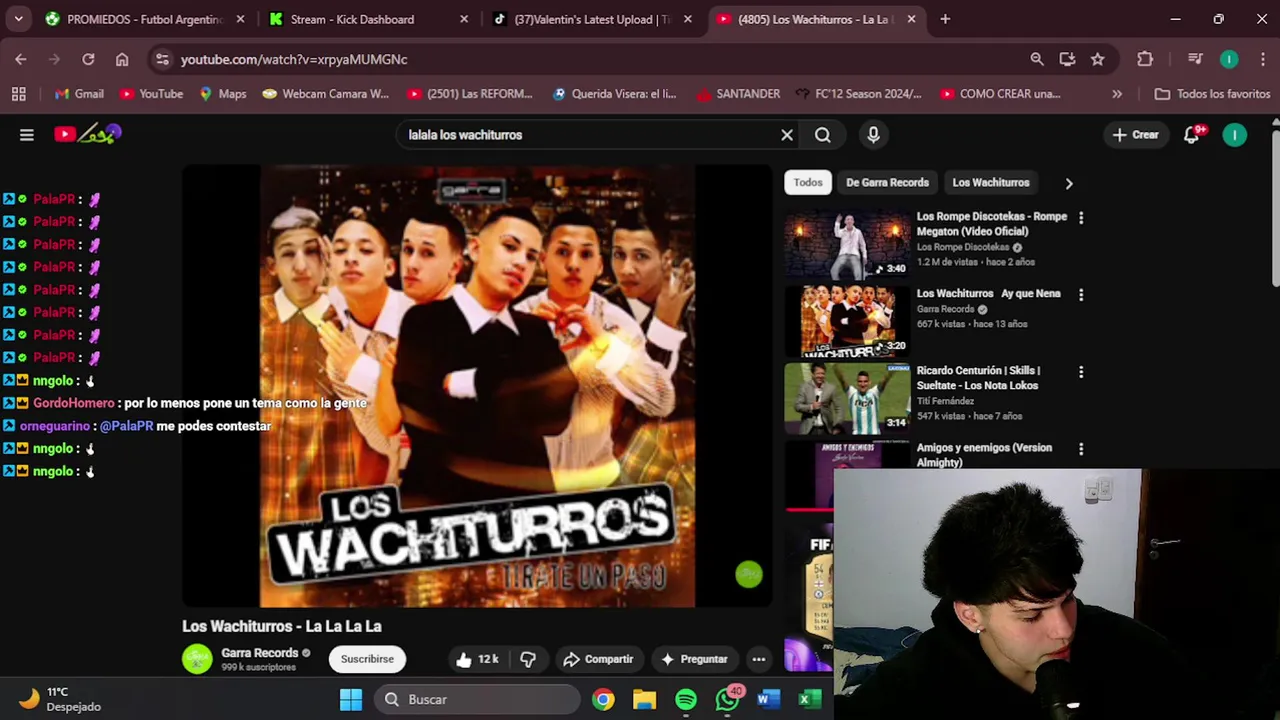Select the De Garra Records chip
Screen dimensions: 1280x720
[887, 183]
